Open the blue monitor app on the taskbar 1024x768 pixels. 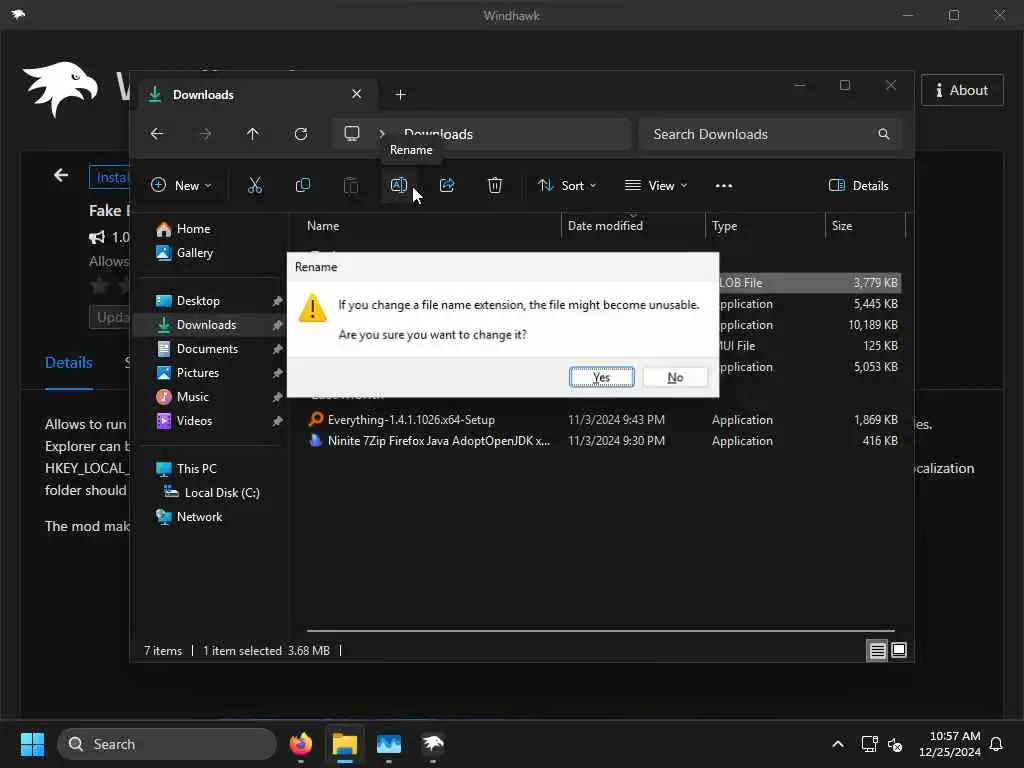[389, 744]
